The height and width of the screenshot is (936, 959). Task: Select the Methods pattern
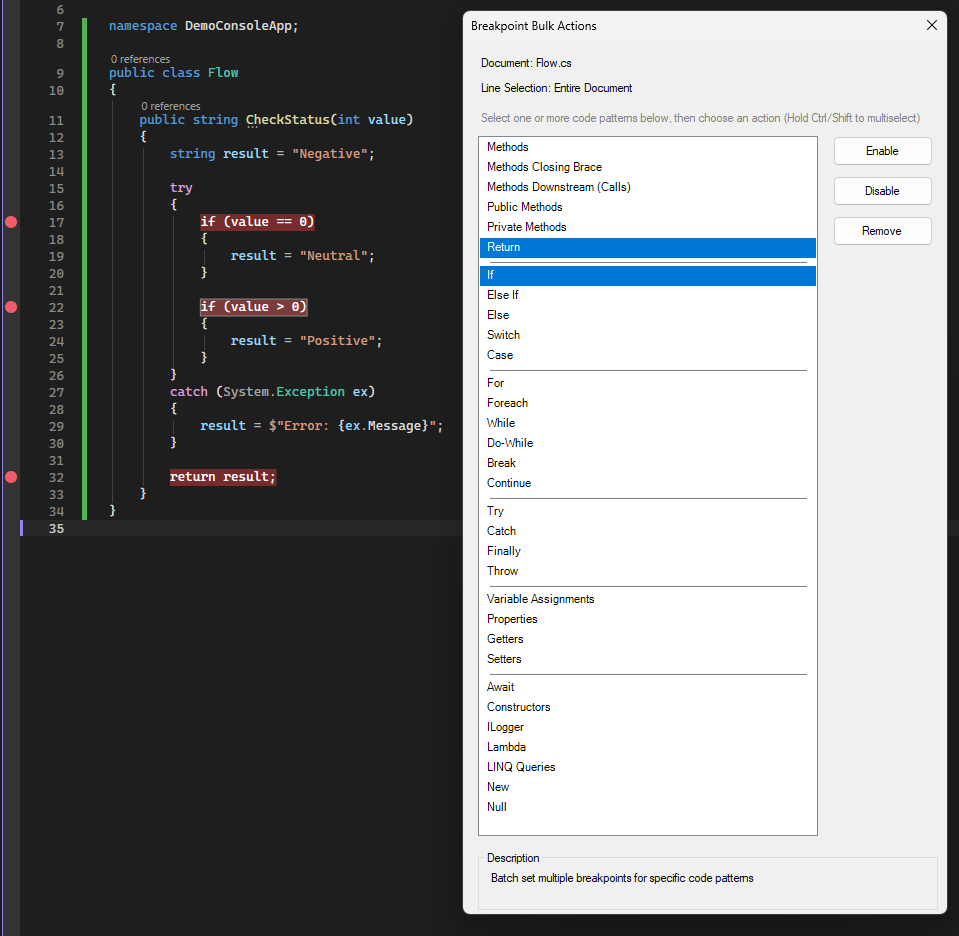648,147
